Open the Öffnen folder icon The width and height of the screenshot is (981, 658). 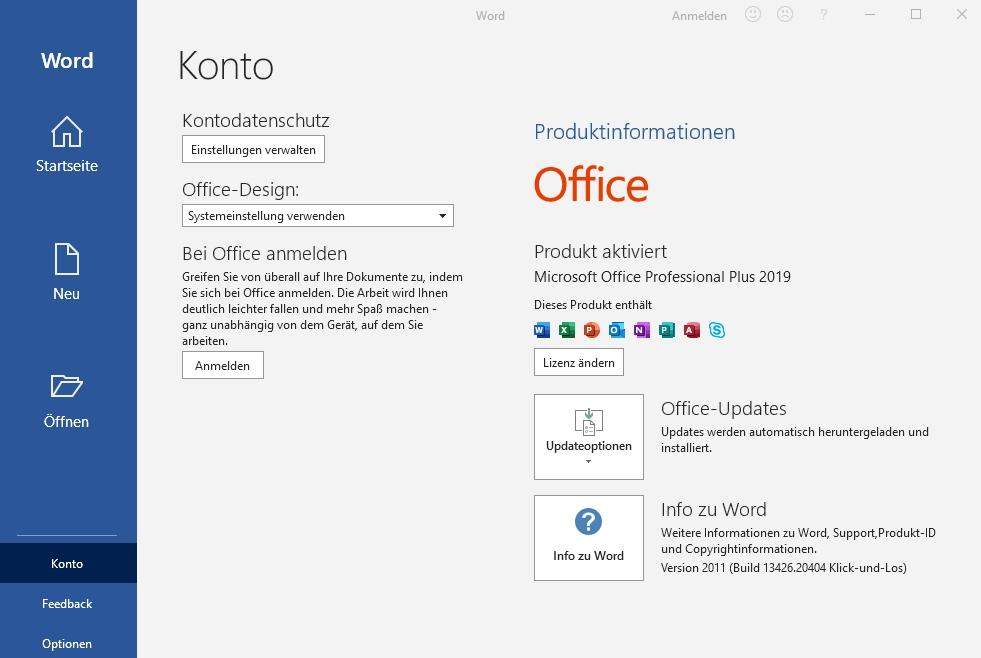pos(66,388)
